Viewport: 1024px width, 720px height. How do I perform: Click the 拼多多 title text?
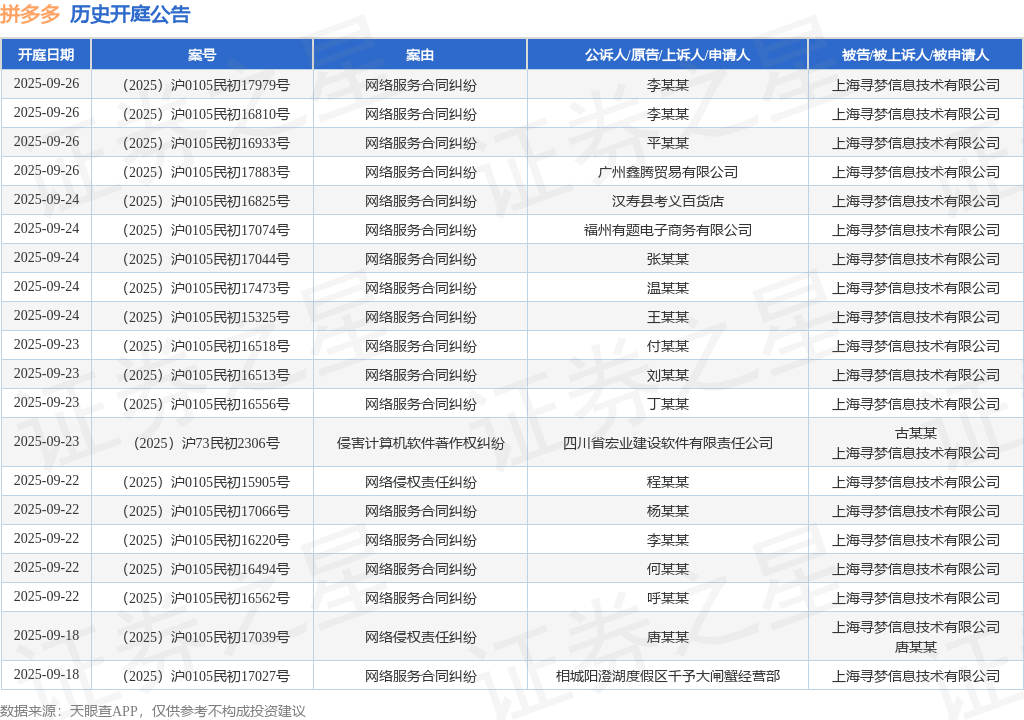pos(30,14)
